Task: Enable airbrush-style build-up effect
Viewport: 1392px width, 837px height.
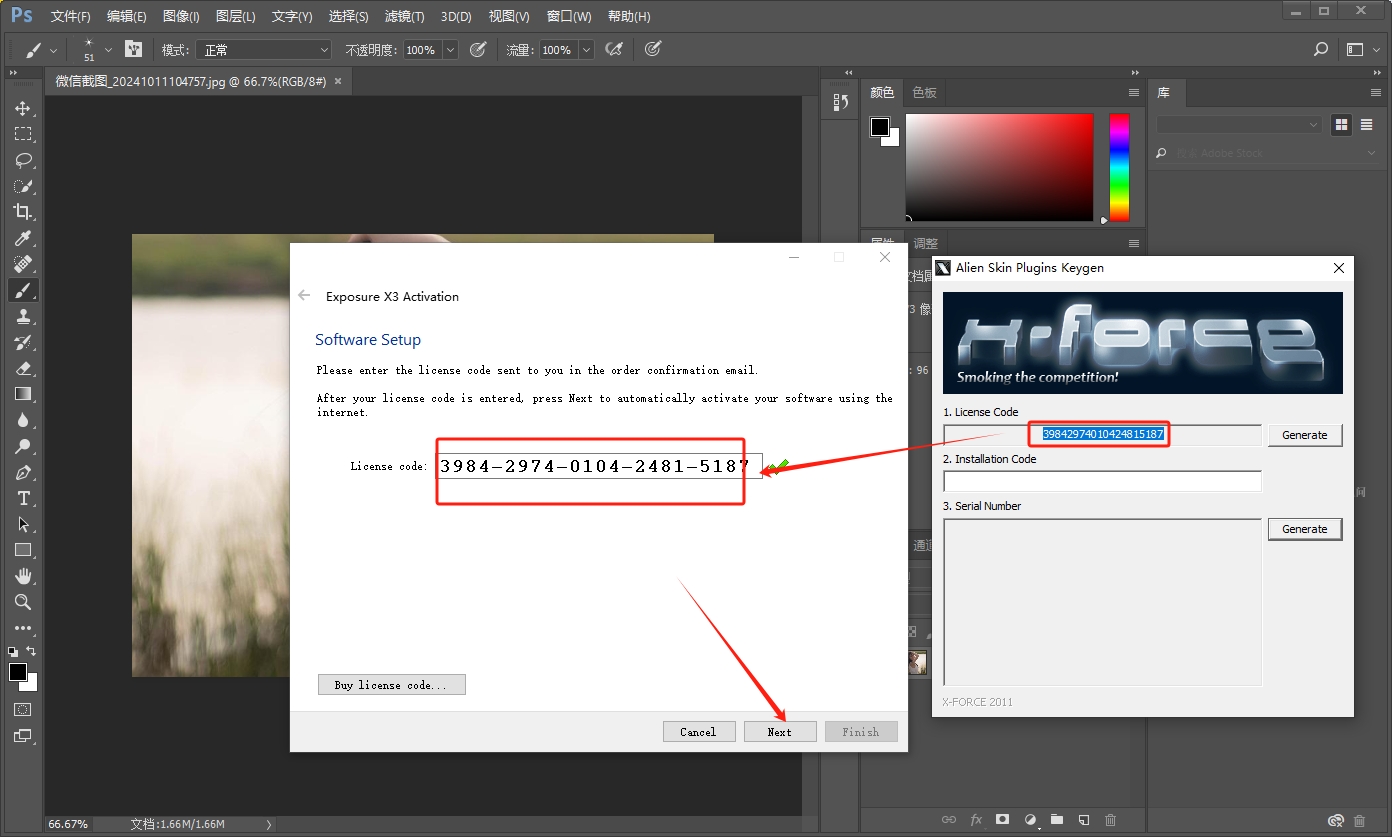Action: (x=615, y=49)
